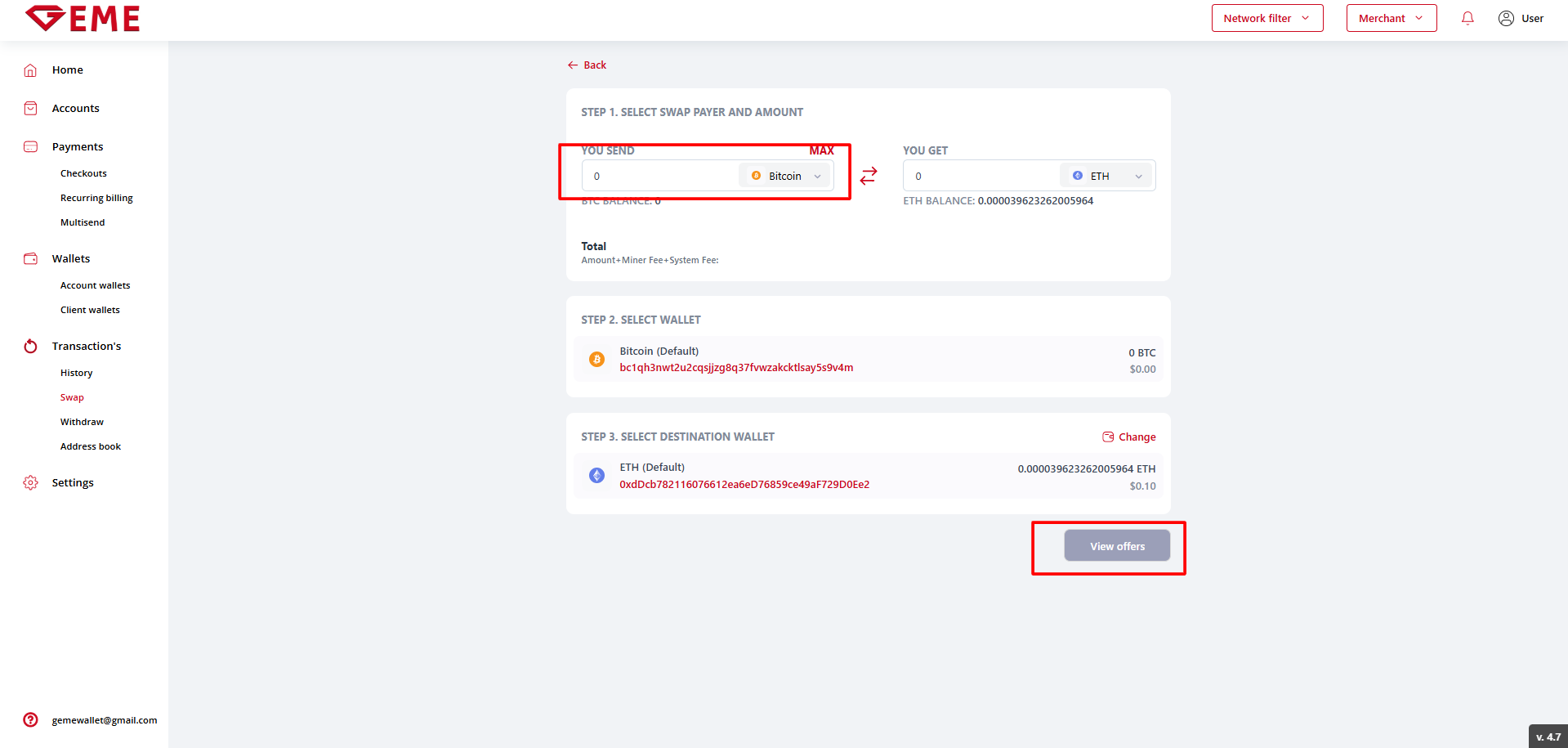Image resolution: width=1568 pixels, height=748 pixels.
Task: Open the ETH currency selector
Action: pos(1106,176)
